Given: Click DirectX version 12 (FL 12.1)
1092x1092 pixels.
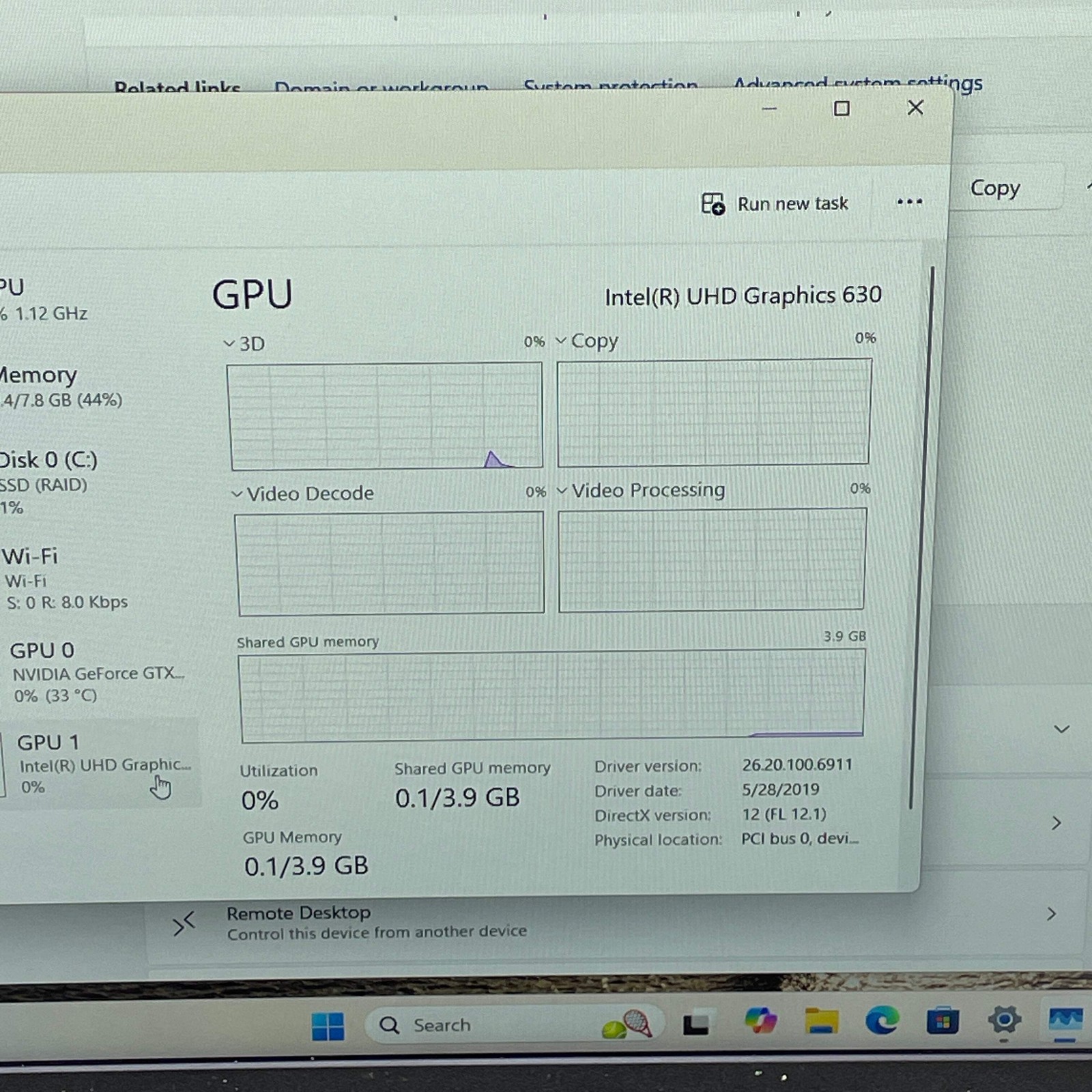Looking at the screenshot, I should (x=784, y=814).
